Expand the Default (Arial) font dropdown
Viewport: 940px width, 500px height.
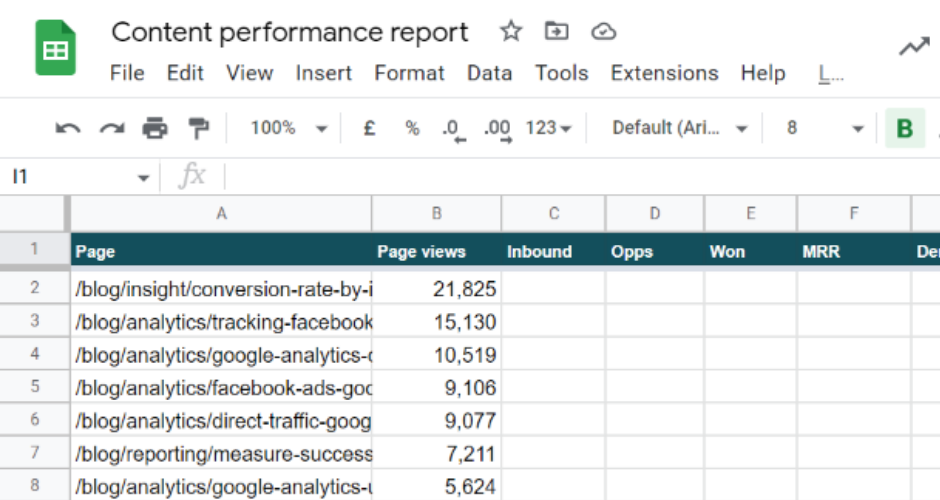(x=680, y=128)
